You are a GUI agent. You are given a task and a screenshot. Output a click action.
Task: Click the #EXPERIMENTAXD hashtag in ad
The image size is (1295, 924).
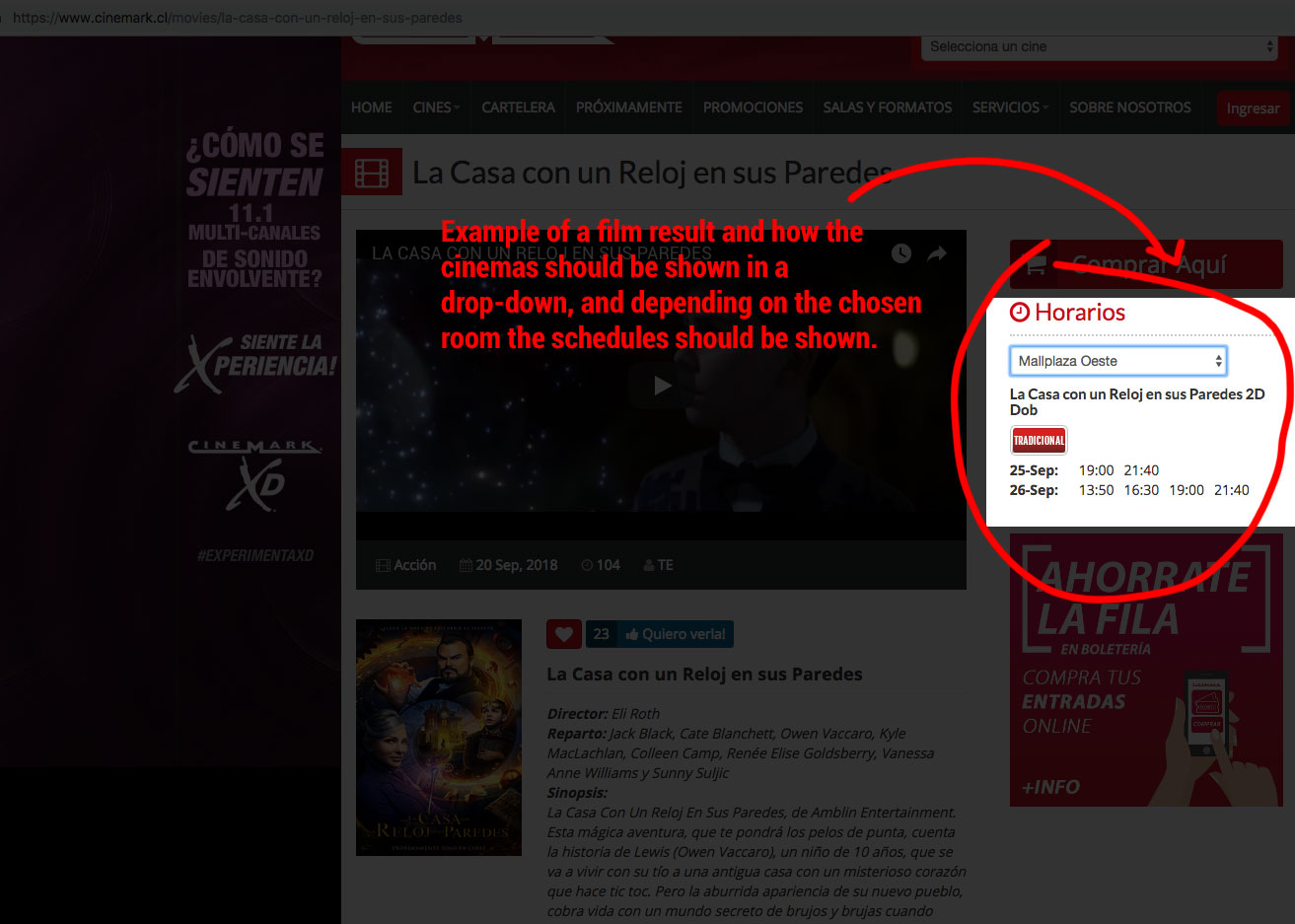(x=255, y=555)
